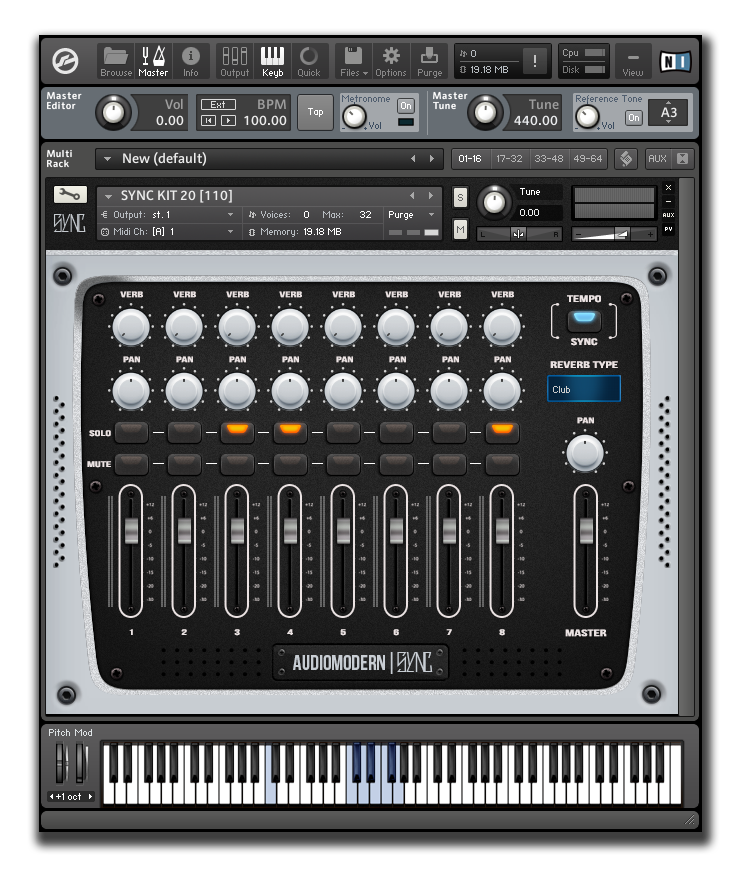
Task: Shift keyboard octave up with right arrow
Action: point(90,796)
